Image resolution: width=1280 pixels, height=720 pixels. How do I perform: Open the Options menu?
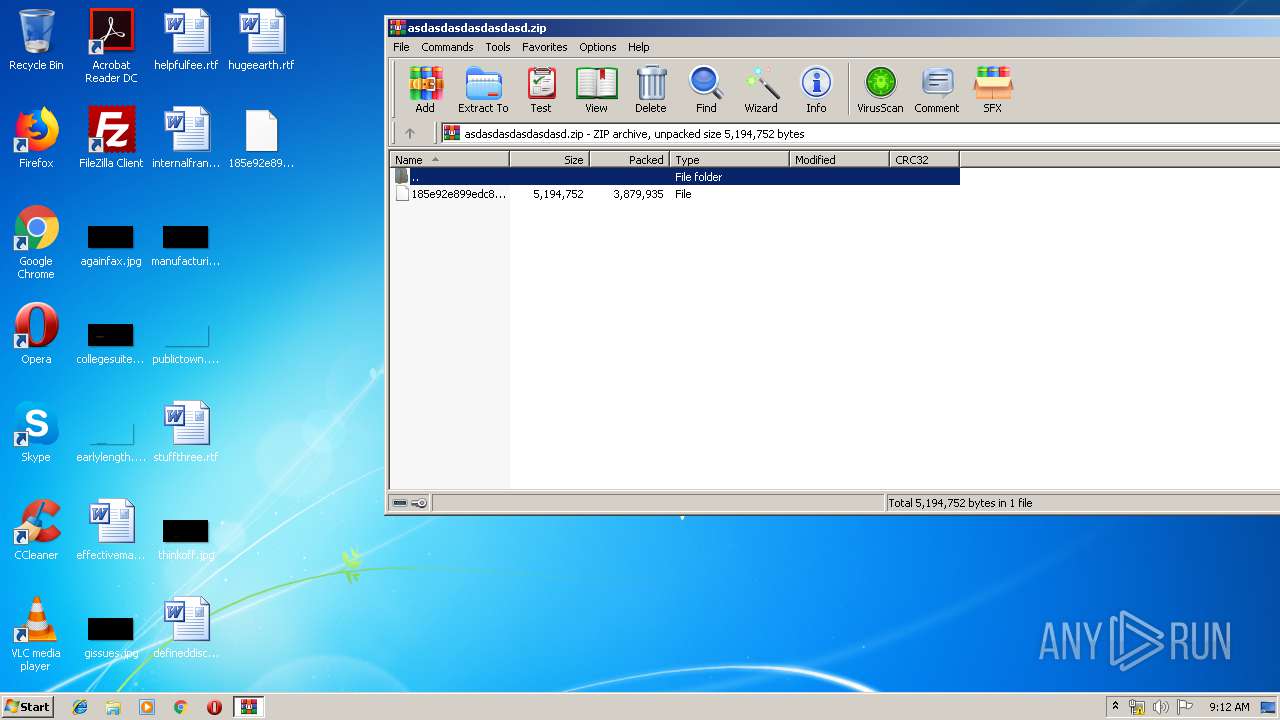tap(598, 47)
